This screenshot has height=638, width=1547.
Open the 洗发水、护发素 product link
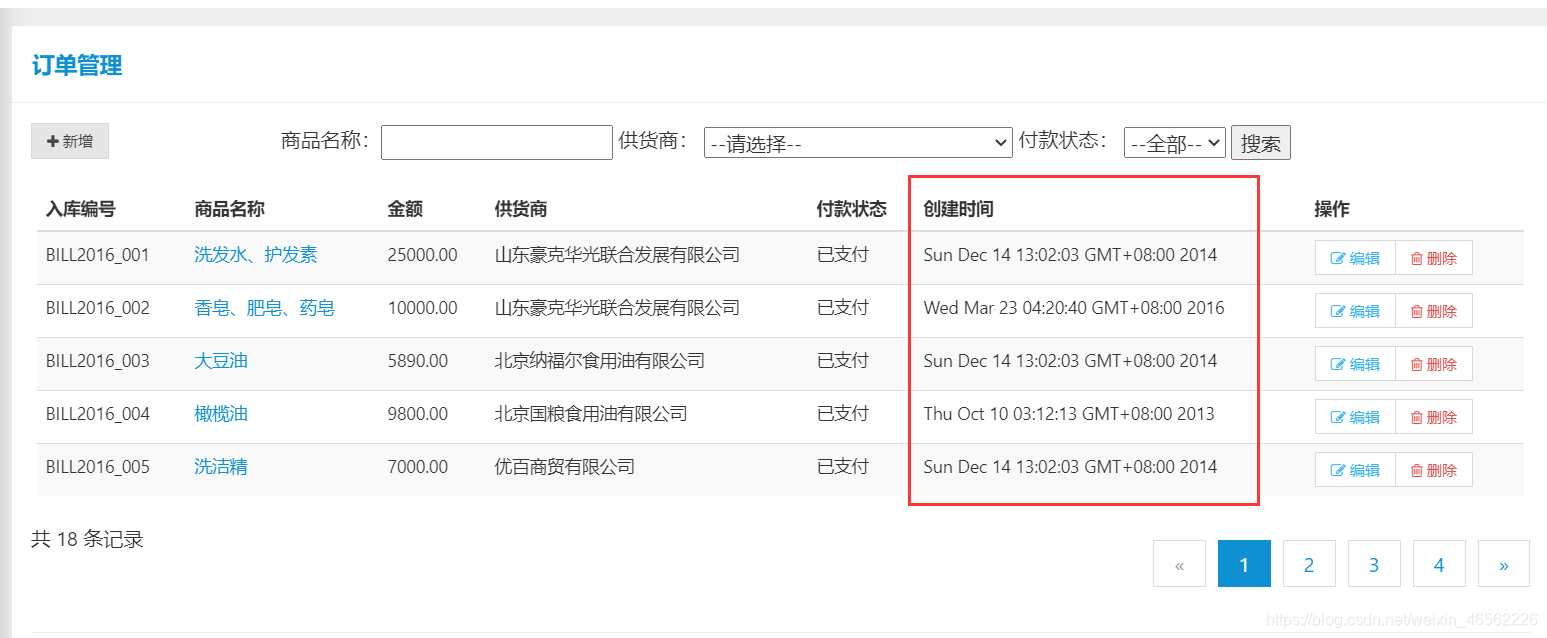point(256,255)
